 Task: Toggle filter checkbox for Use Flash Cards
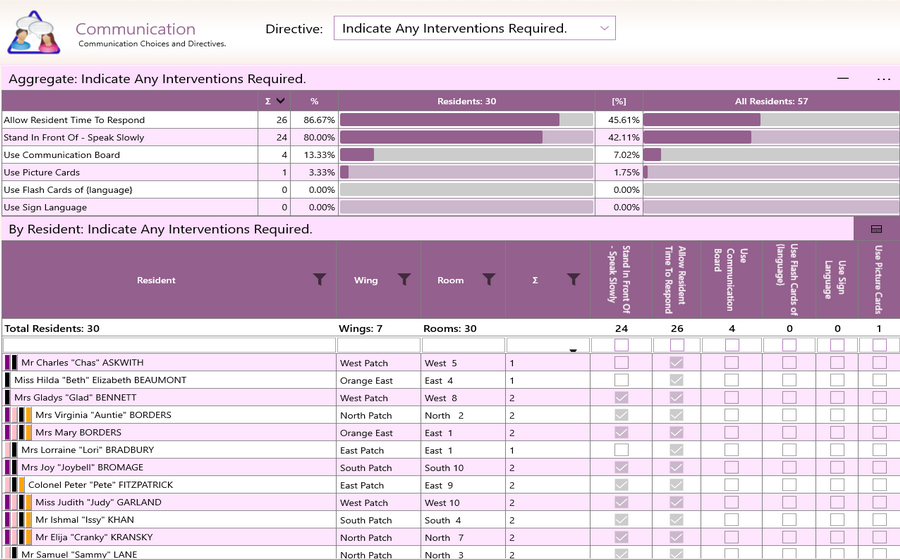789,345
